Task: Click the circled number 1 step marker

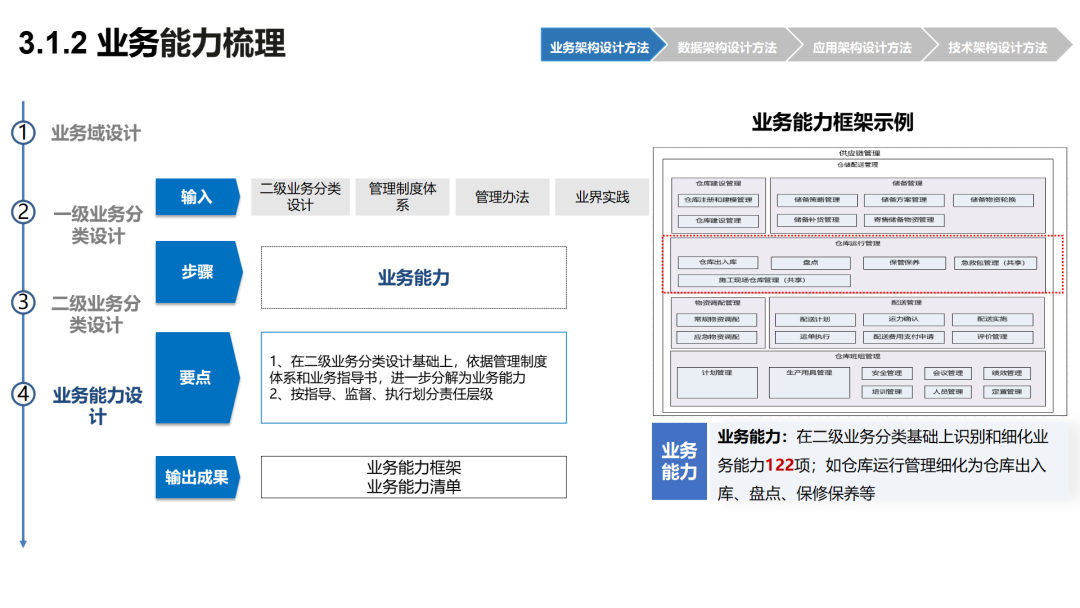Action: pyautogui.click(x=23, y=132)
